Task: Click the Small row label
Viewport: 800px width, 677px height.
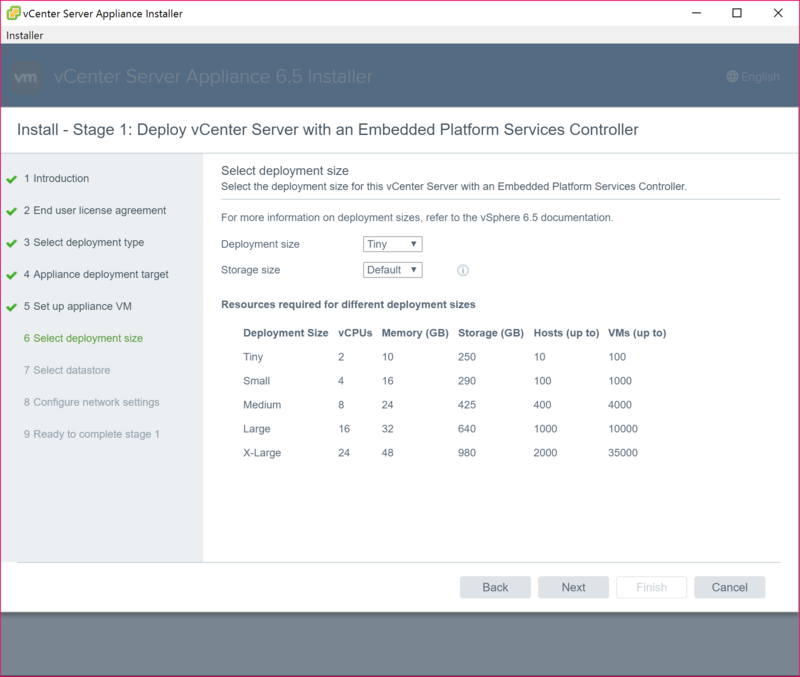Action: tap(257, 381)
